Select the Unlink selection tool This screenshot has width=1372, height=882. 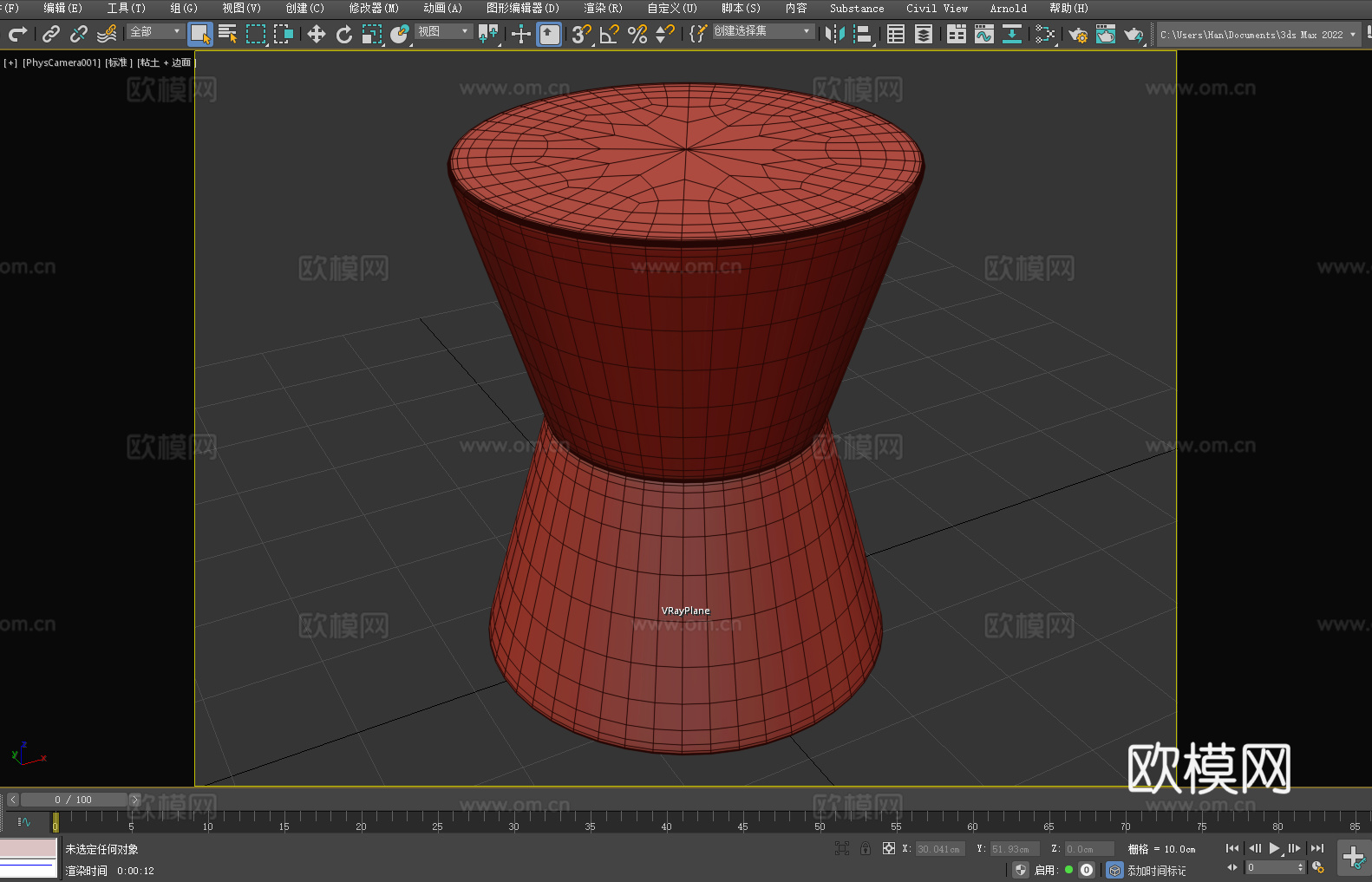[79, 34]
